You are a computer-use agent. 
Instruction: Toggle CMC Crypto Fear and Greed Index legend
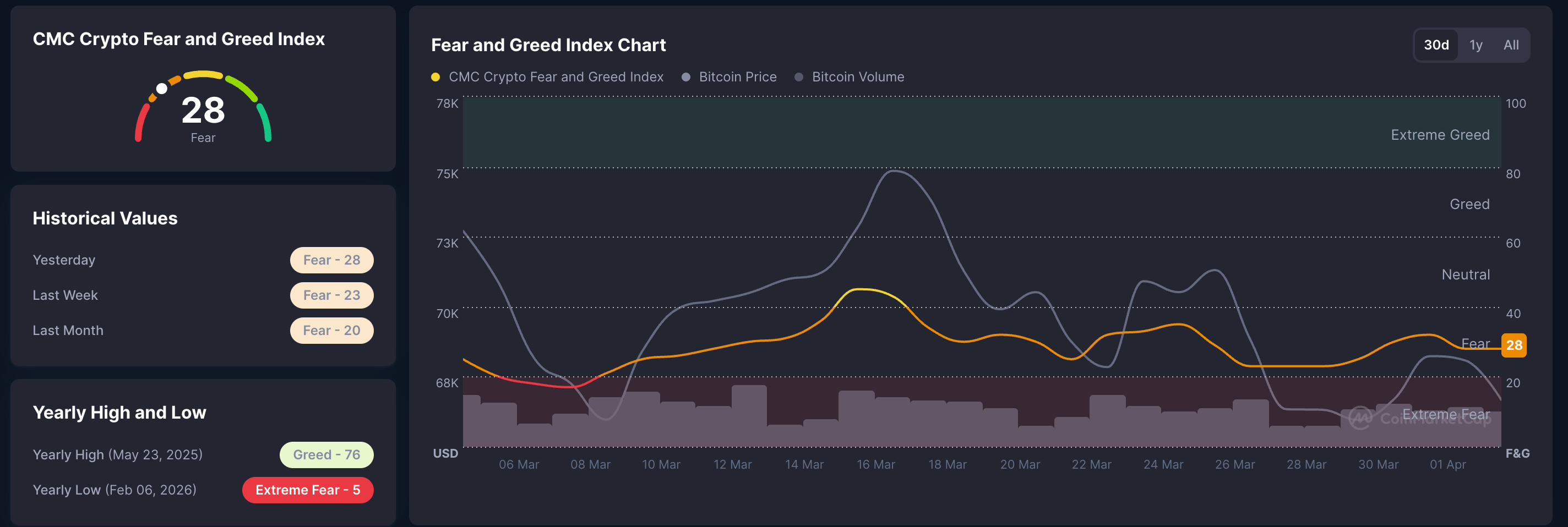pos(555,77)
